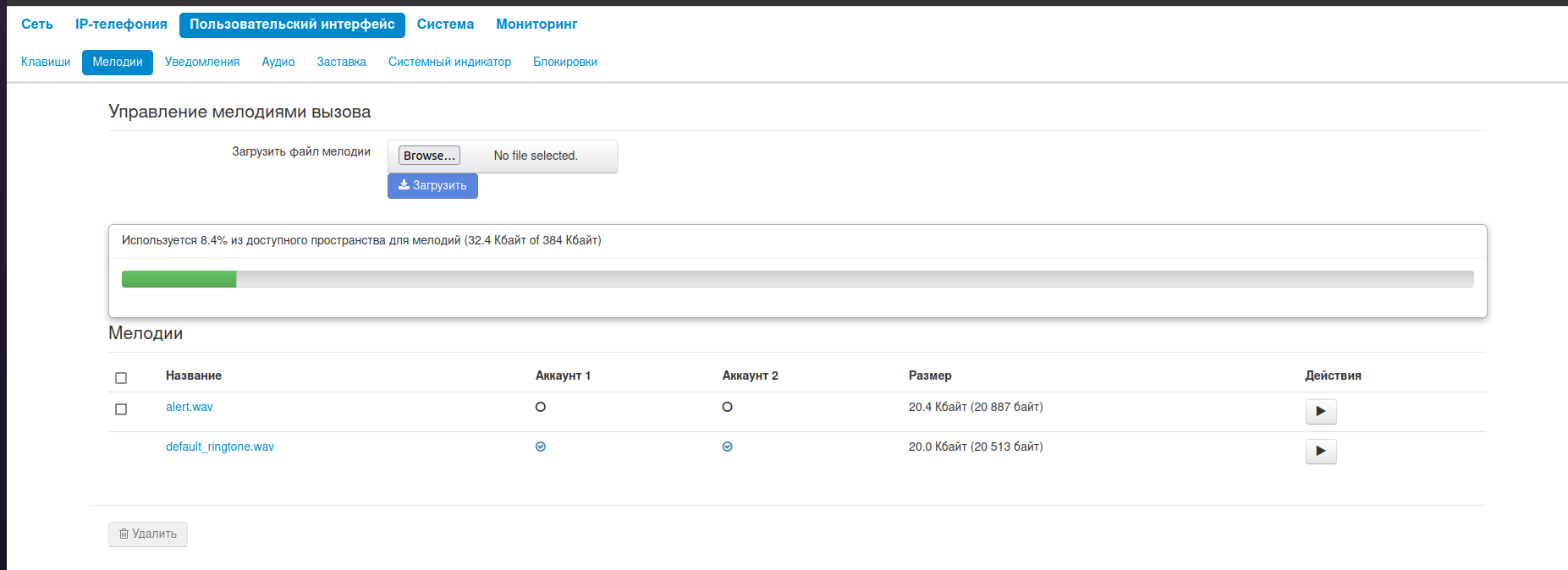Select default_ringtone.wav for Account 1

(541, 447)
